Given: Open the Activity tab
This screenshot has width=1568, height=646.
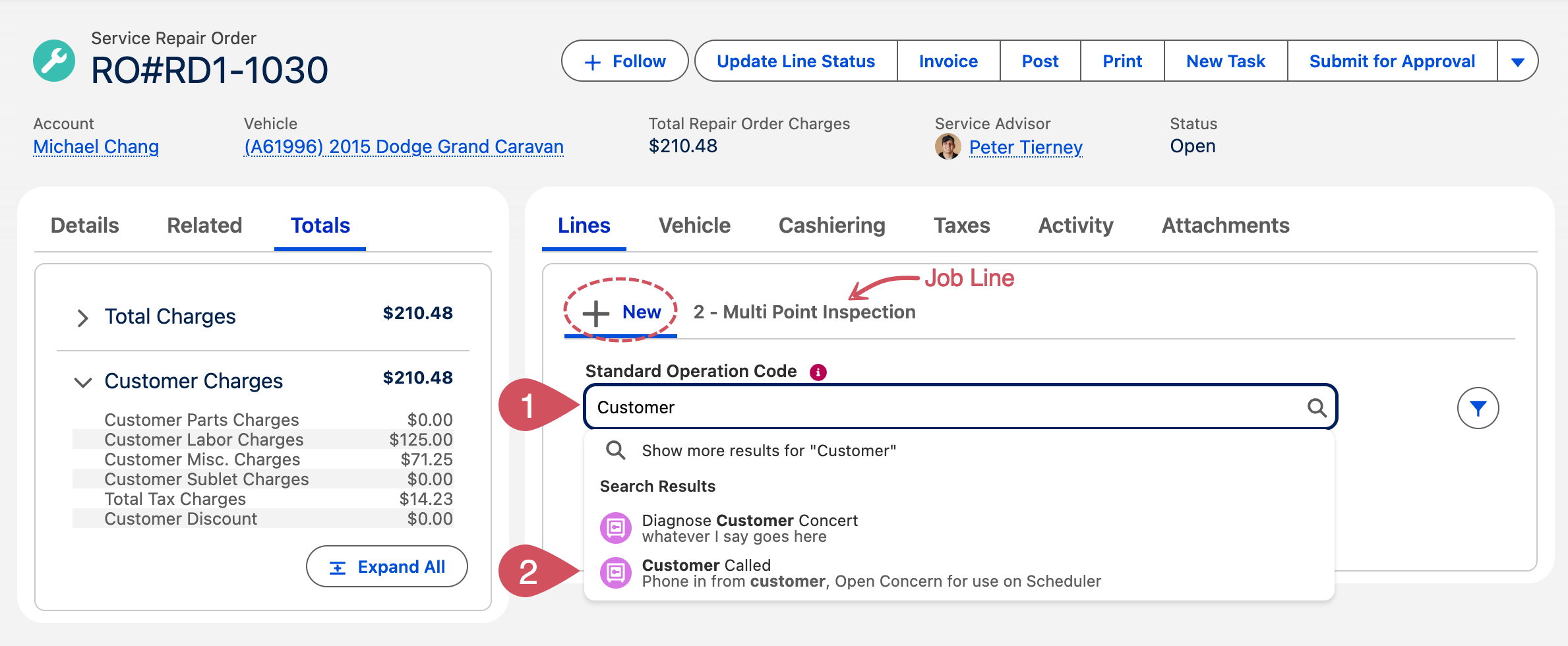Looking at the screenshot, I should click(x=1075, y=225).
